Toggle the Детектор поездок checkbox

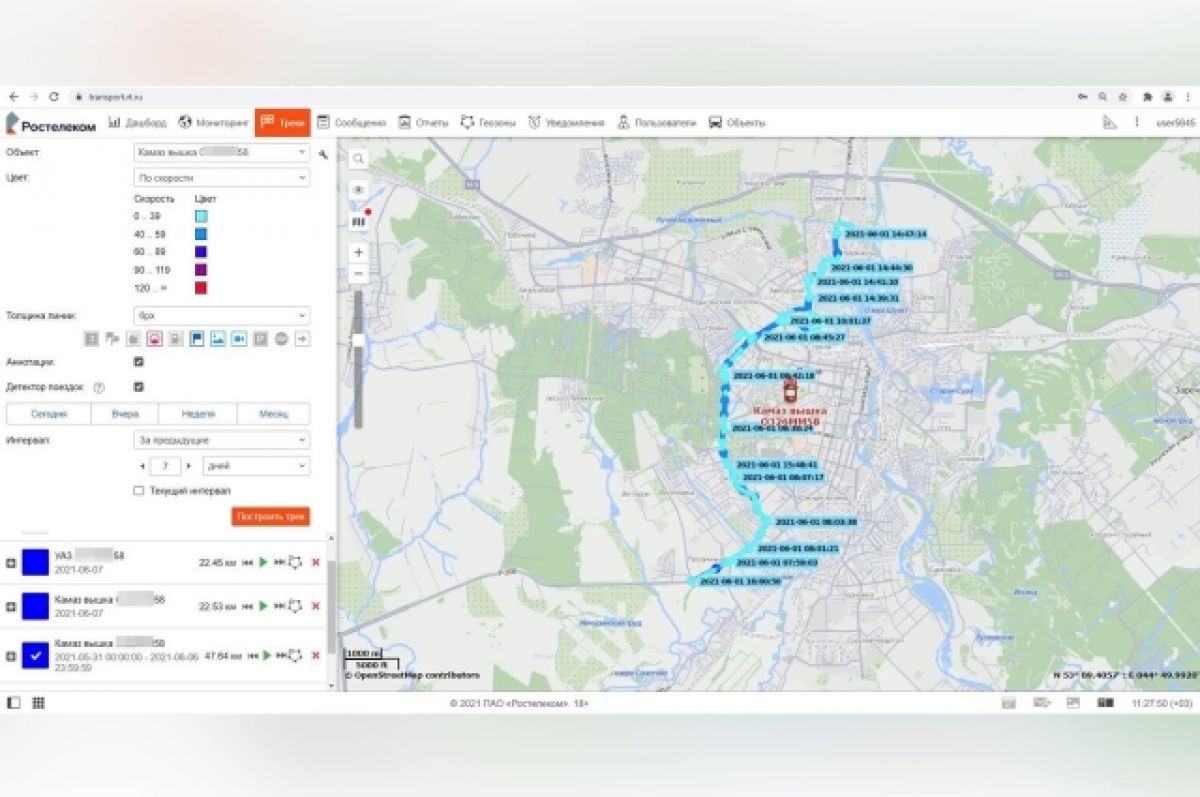click(x=139, y=386)
